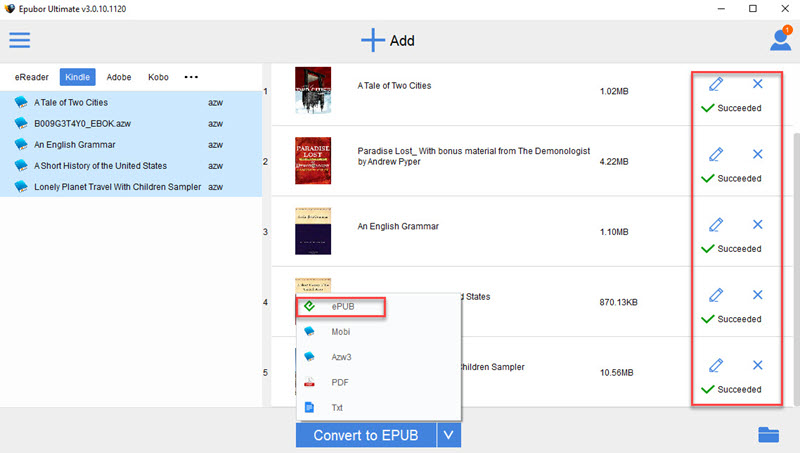Click the 1.10MB file size
Image resolution: width=800 pixels, height=453 pixels.
pos(614,232)
